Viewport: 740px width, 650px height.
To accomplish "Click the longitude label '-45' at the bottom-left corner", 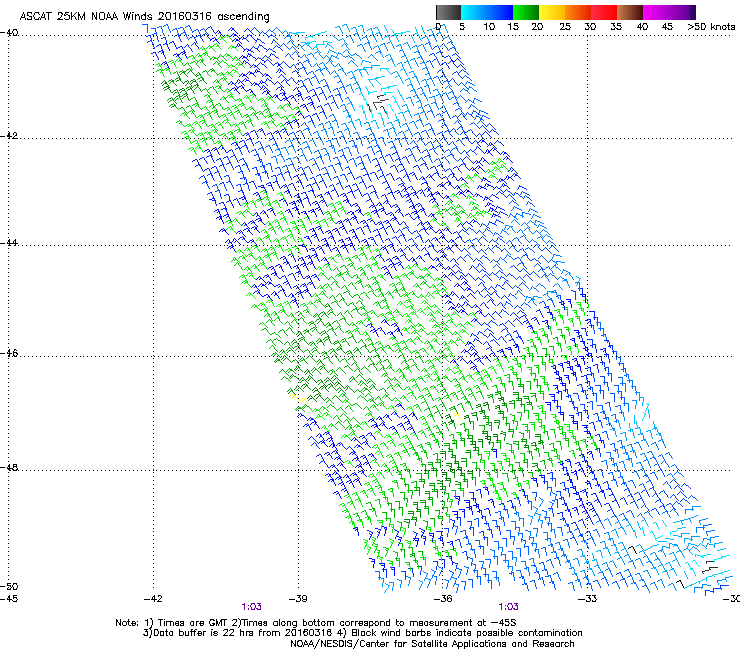I will [x=9, y=599].
